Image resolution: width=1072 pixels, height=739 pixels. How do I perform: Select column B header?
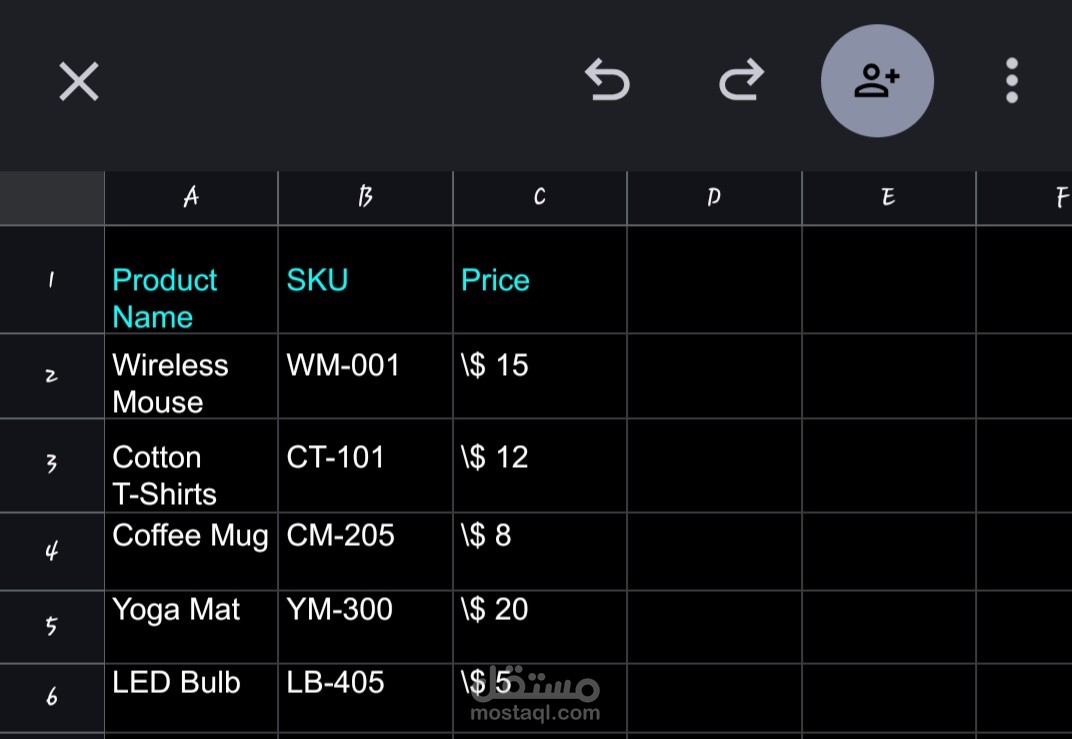click(366, 198)
